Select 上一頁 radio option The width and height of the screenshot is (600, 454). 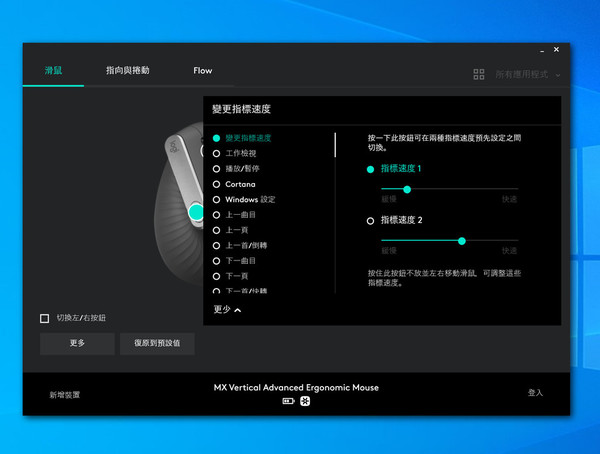click(216, 230)
